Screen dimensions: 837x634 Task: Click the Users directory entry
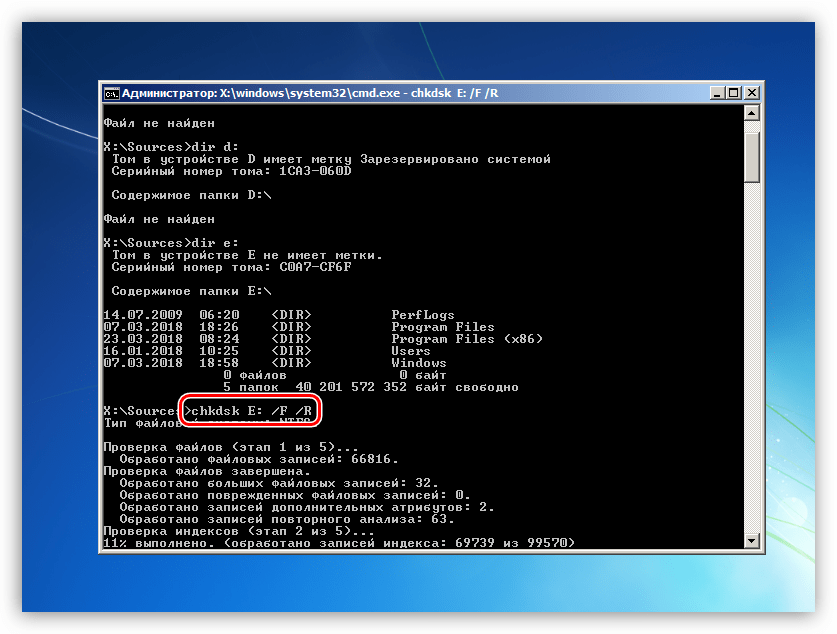pos(411,351)
